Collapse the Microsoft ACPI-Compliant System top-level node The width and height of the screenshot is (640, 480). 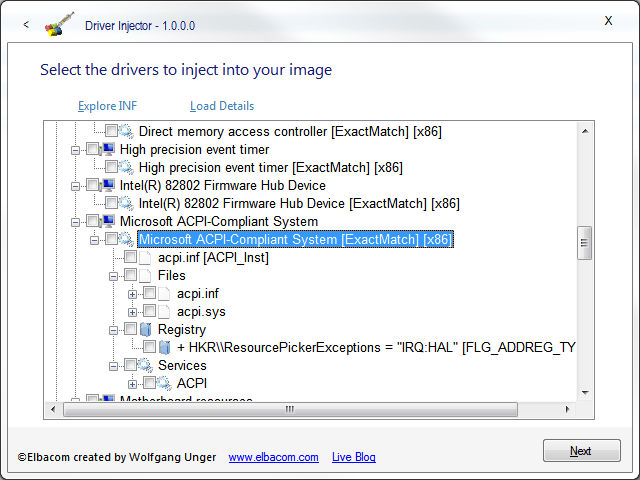[x=75, y=221]
